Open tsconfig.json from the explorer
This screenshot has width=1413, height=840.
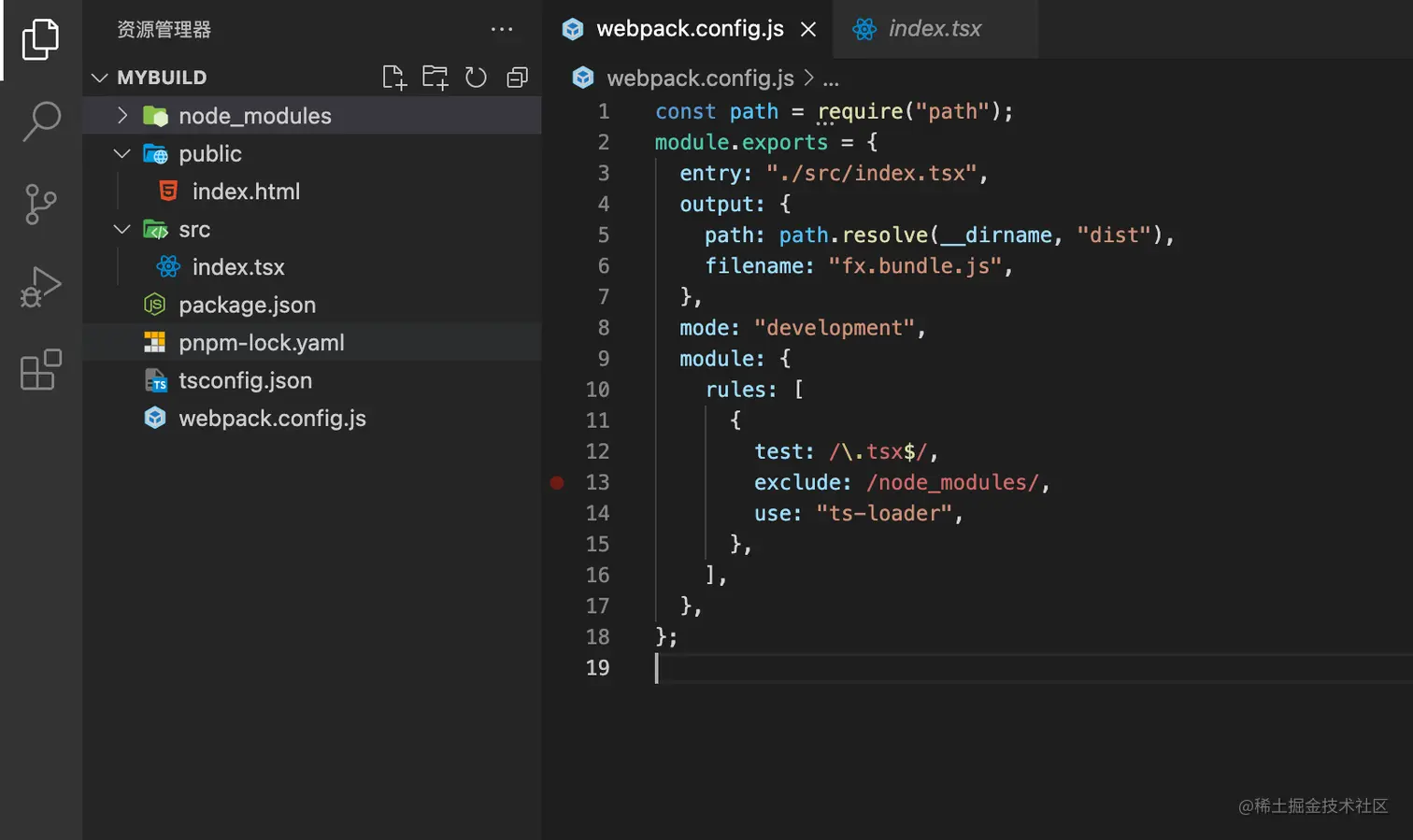(x=312, y=380)
